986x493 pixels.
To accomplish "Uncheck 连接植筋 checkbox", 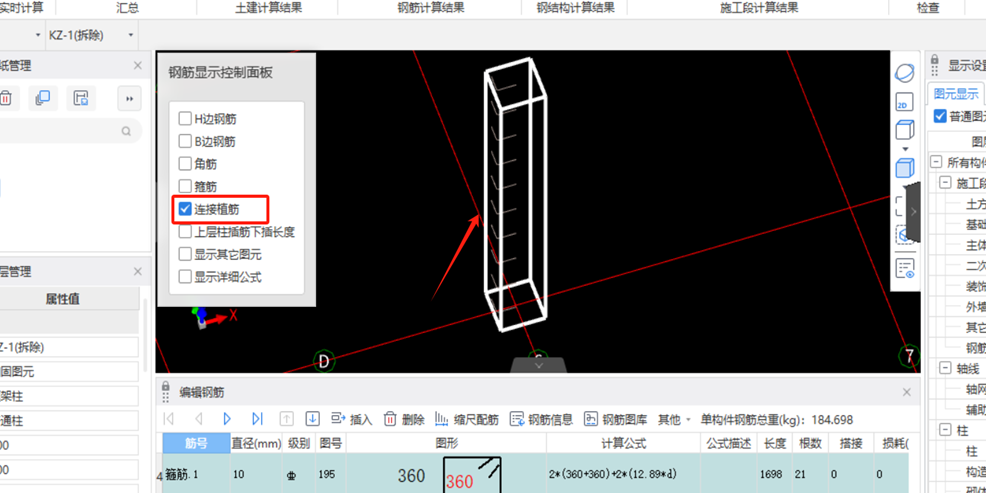I will [185, 209].
